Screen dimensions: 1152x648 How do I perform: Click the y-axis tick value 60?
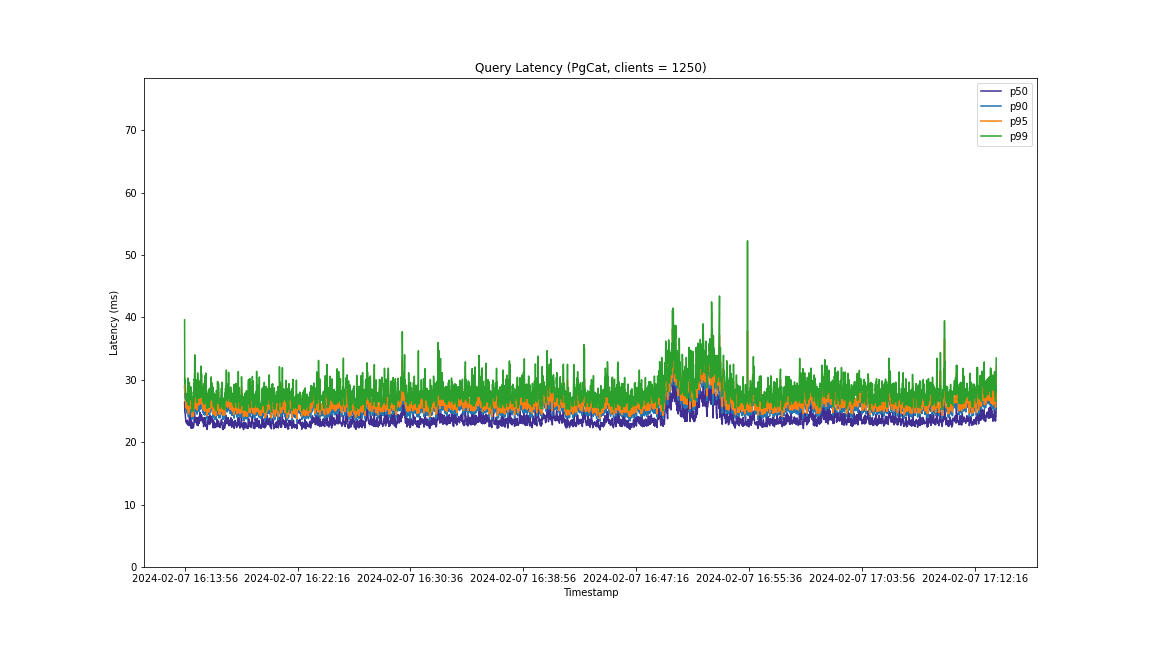(131, 193)
